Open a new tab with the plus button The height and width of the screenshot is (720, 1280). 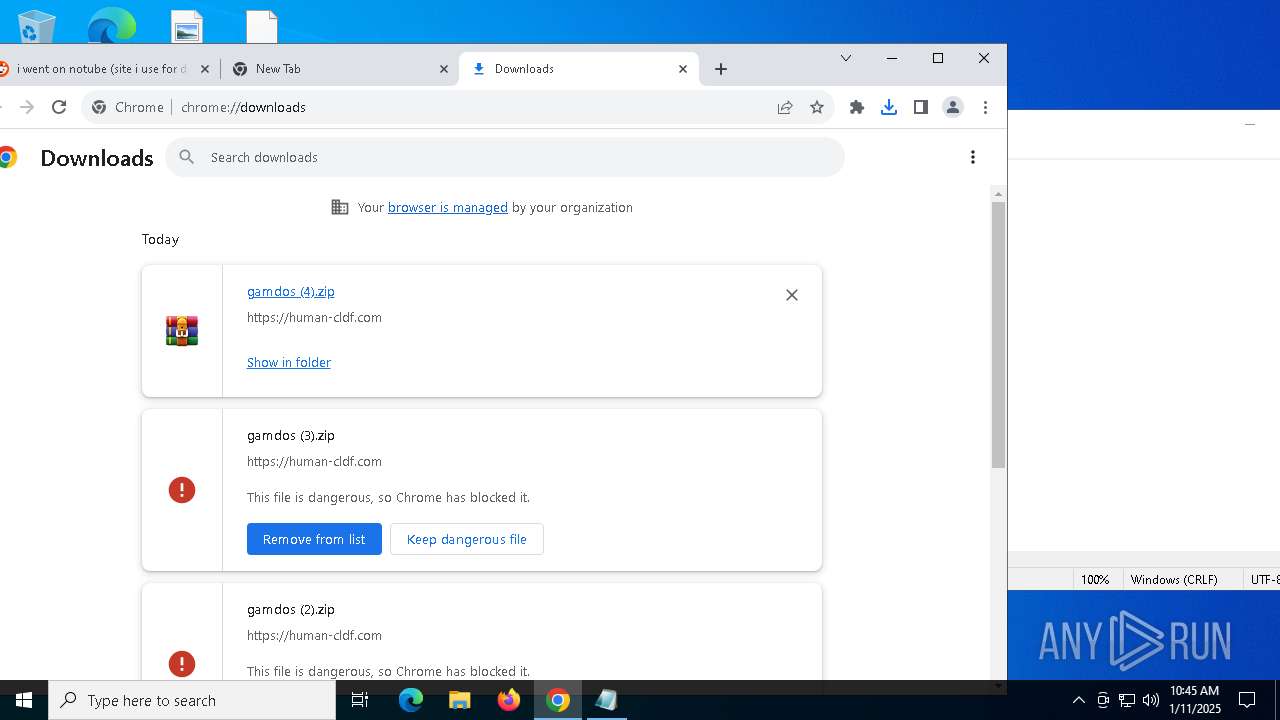tap(721, 69)
